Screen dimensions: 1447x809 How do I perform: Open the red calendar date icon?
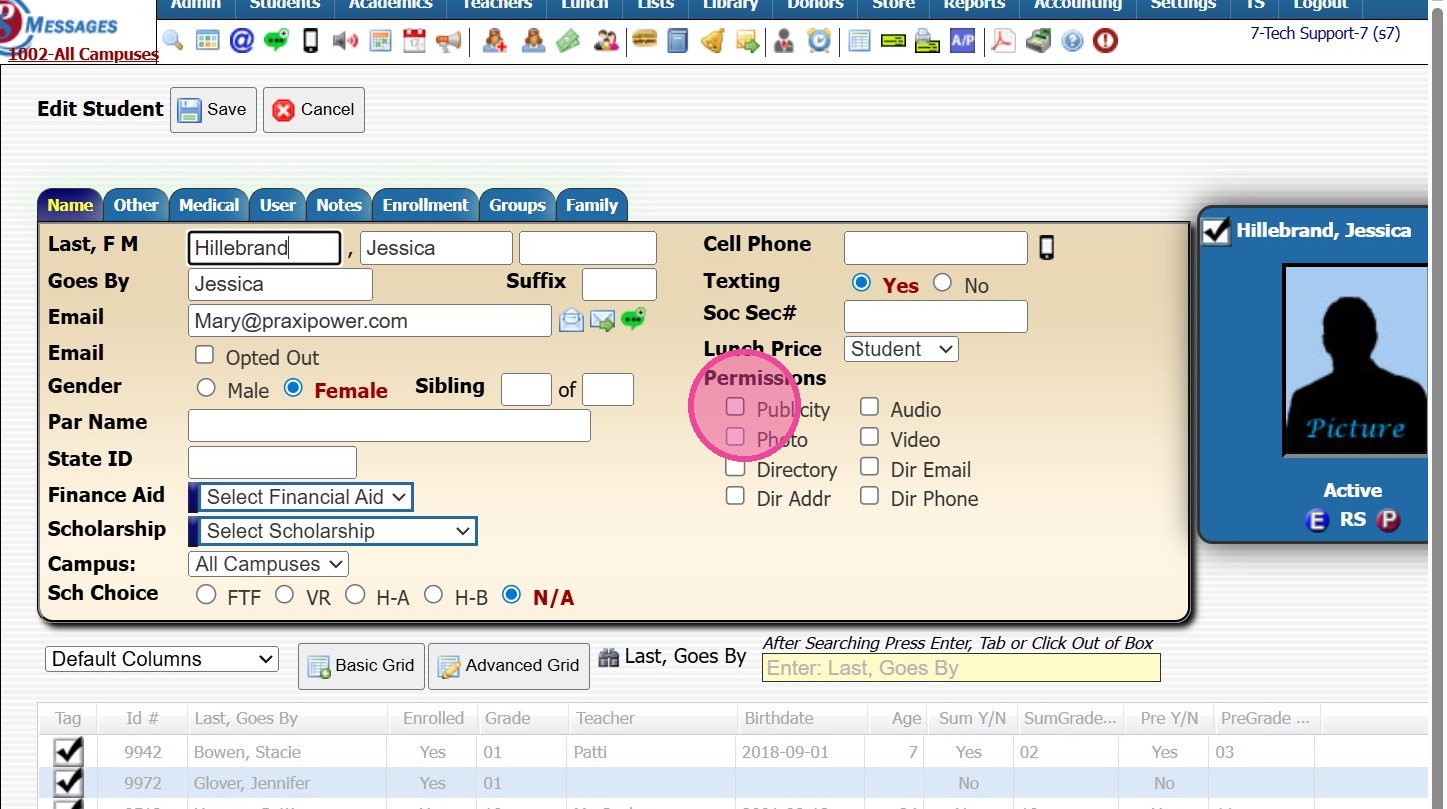pos(414,40)
